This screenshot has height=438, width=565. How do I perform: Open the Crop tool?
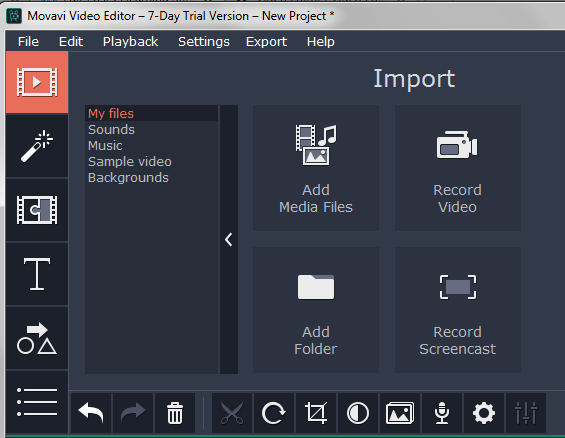point(316,413)
